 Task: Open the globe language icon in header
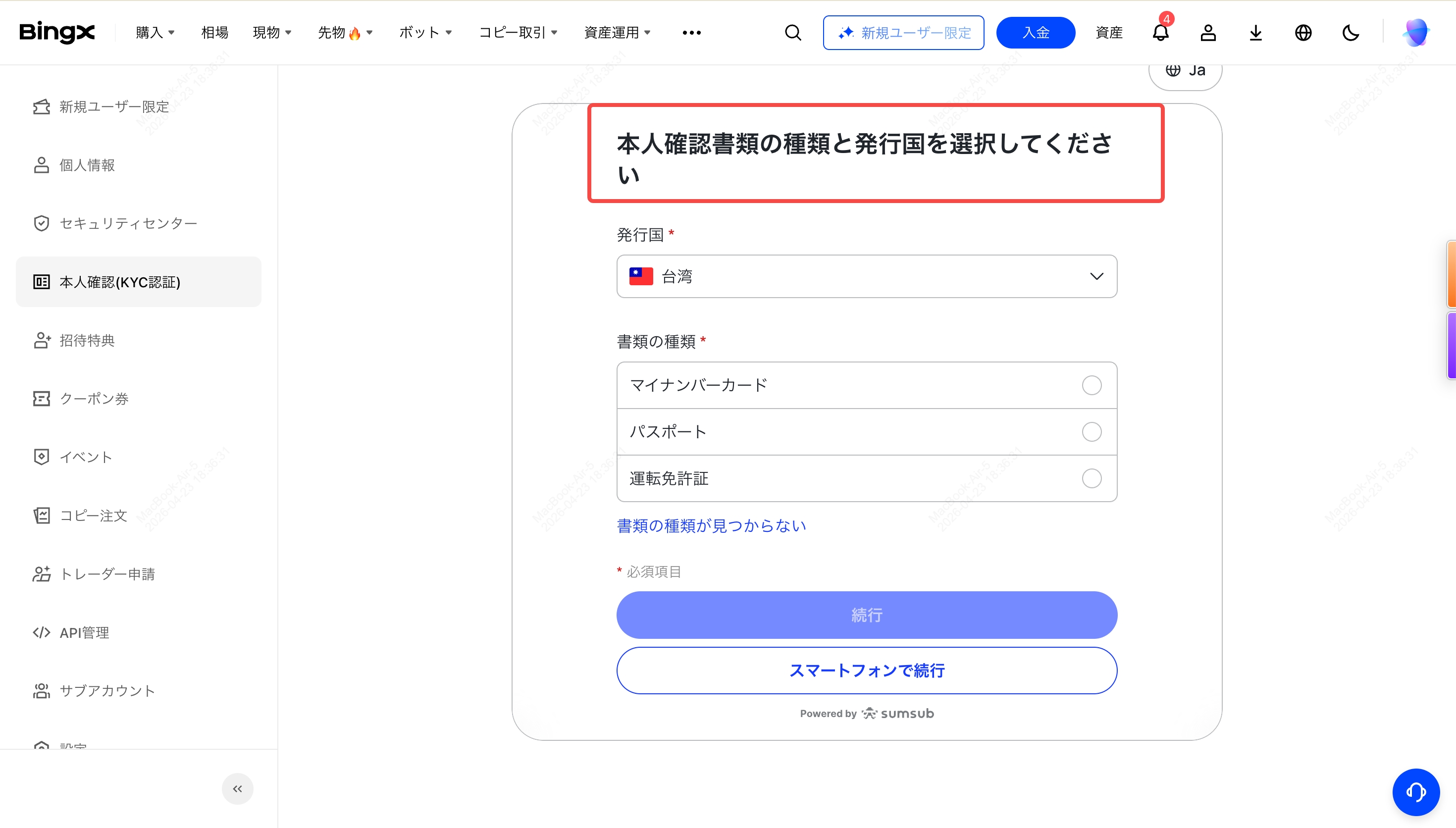coord(1303,33)
